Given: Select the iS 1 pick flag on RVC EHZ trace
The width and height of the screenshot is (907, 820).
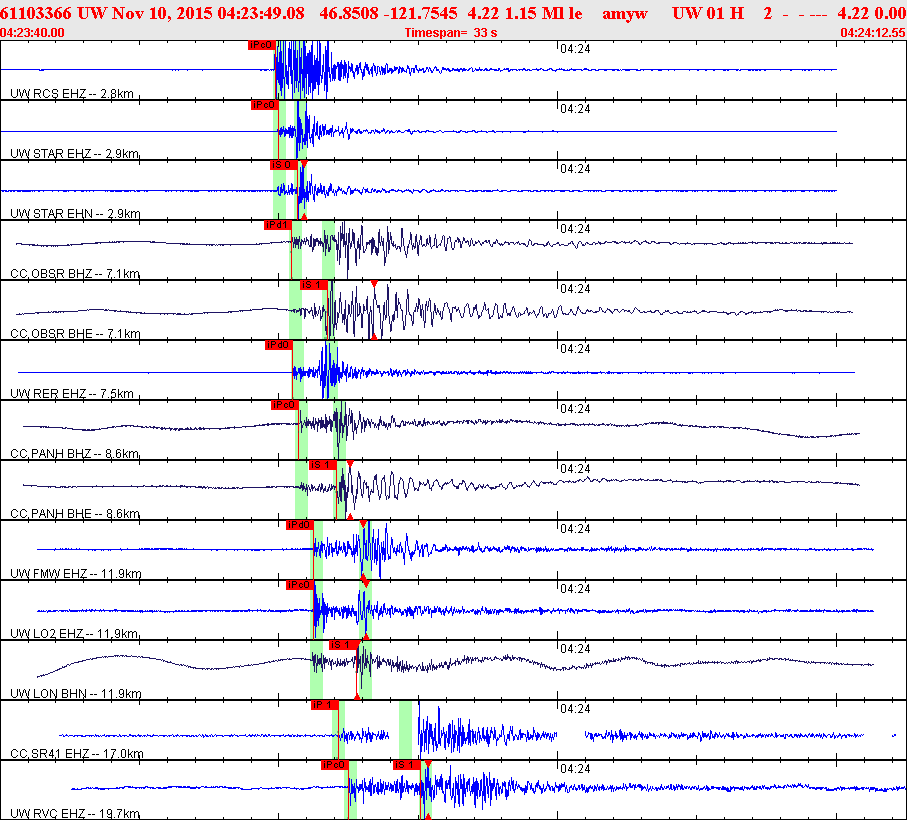Looking at the screenshot, I should tap(406, 765).
